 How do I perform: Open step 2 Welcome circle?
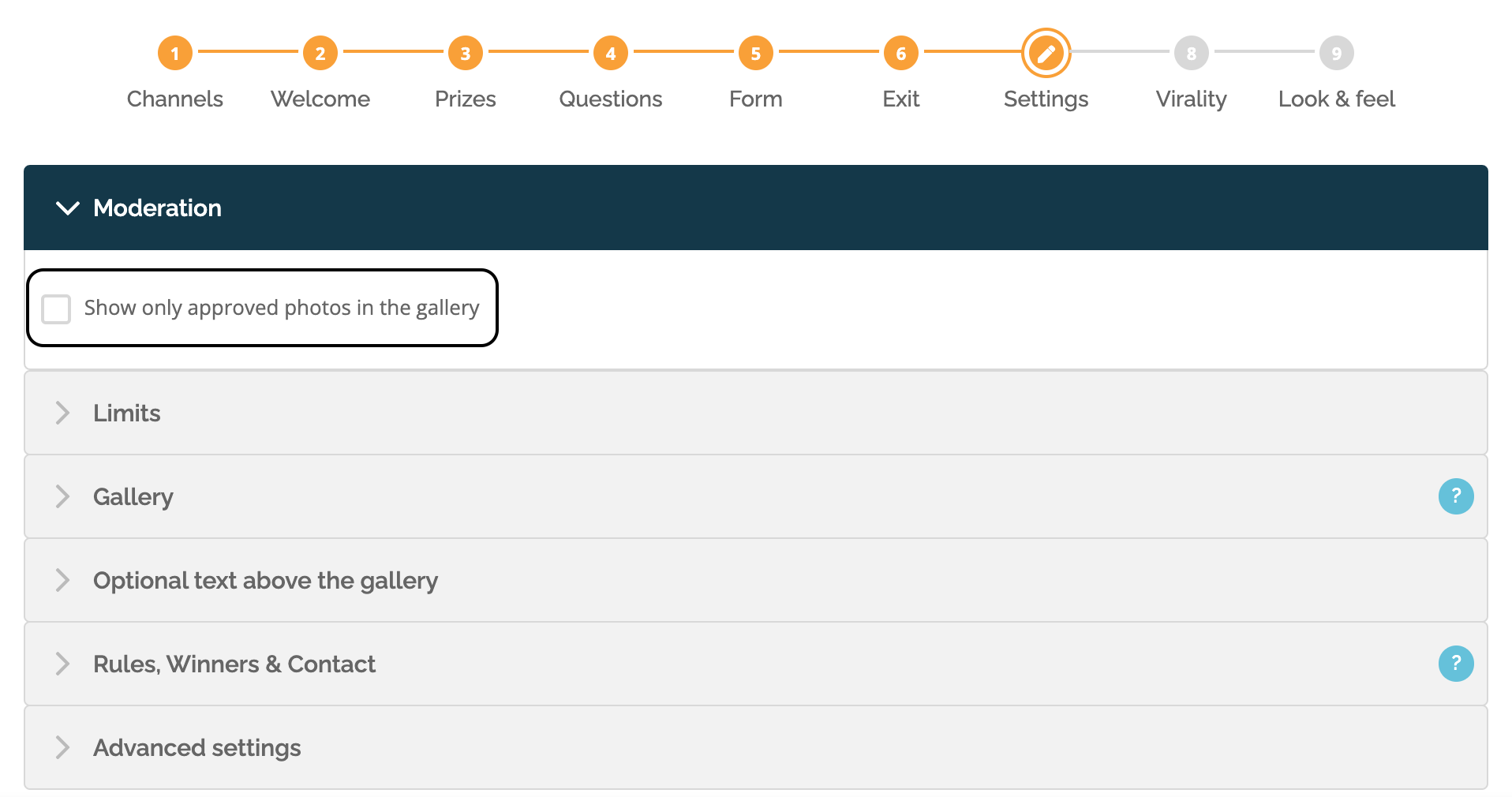coord(320,53)
